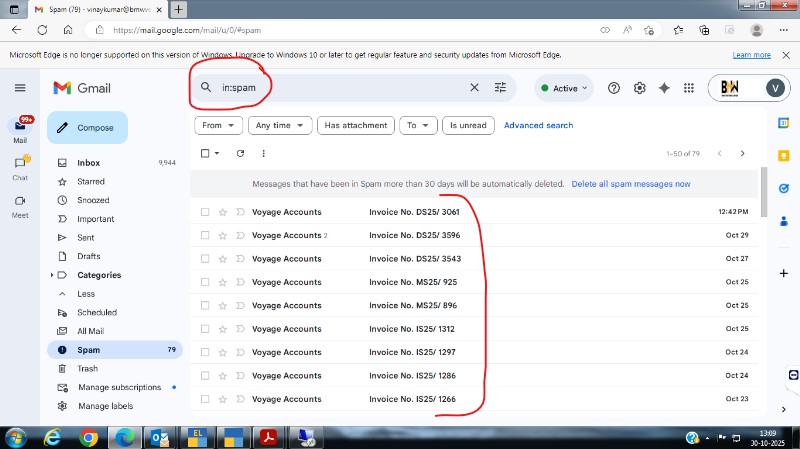Clear the search with the X icon
Viewport: 800px width, 449px height.
[475, 88]
